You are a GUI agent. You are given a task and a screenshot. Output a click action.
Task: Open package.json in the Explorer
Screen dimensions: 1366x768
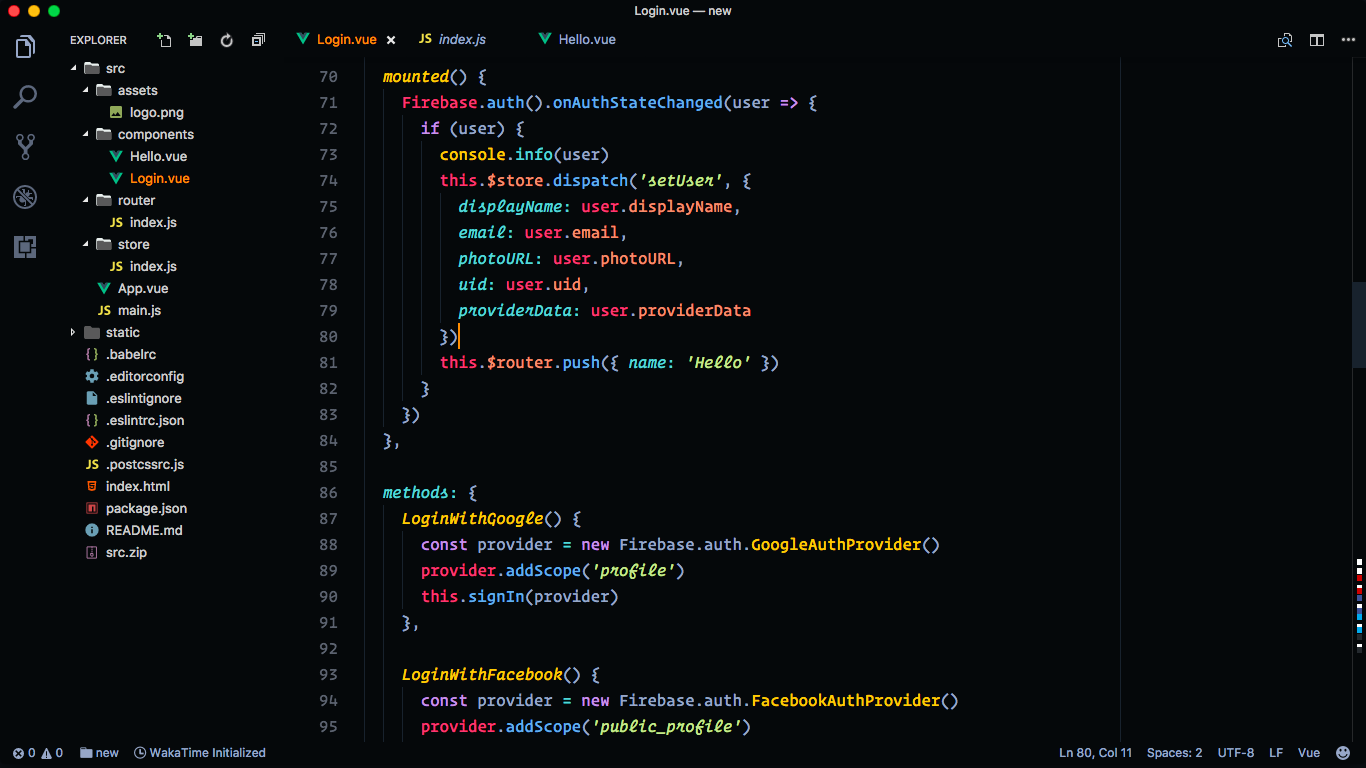[146, 508]
